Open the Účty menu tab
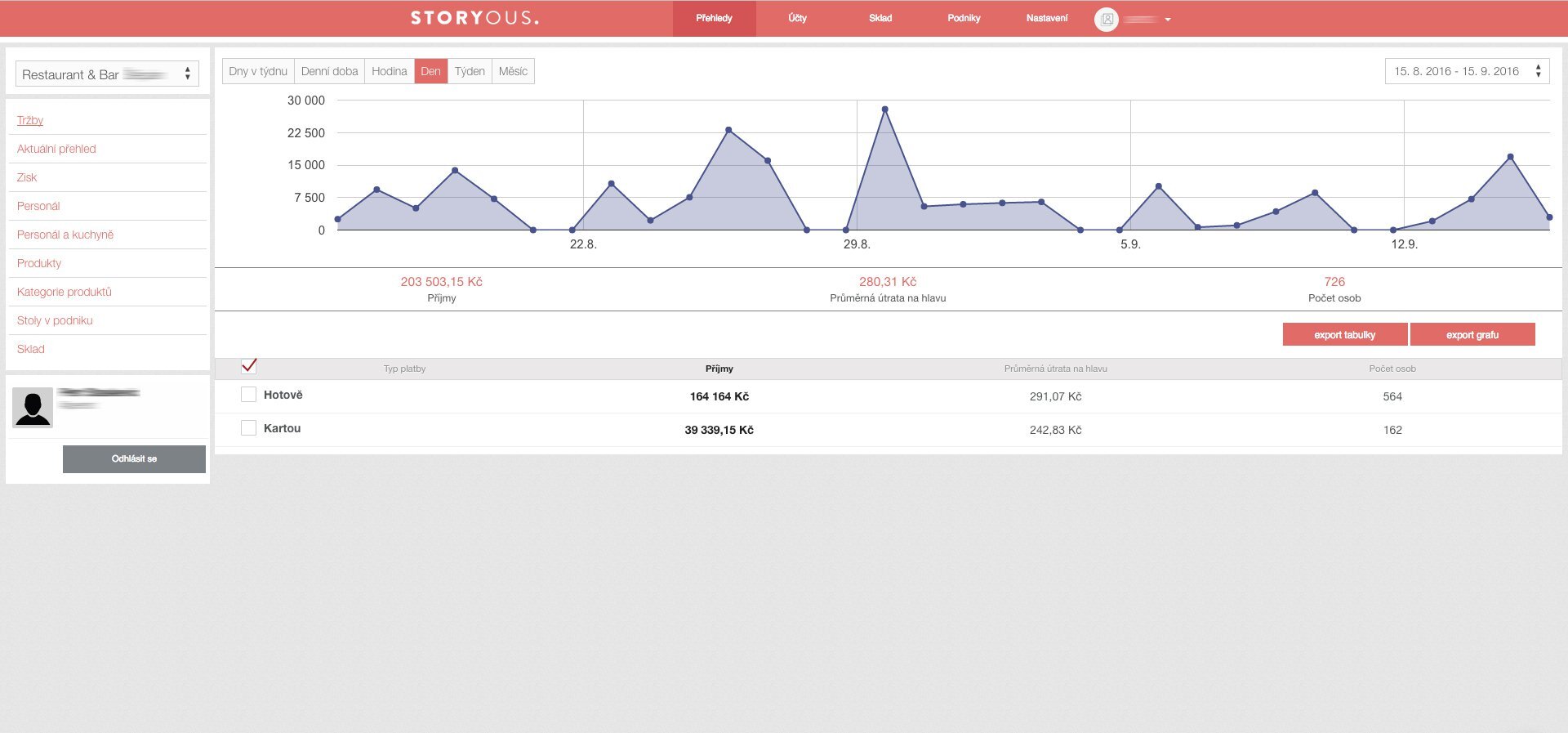This screenshot has width=1568, height=733. click(x=798, y=18)
